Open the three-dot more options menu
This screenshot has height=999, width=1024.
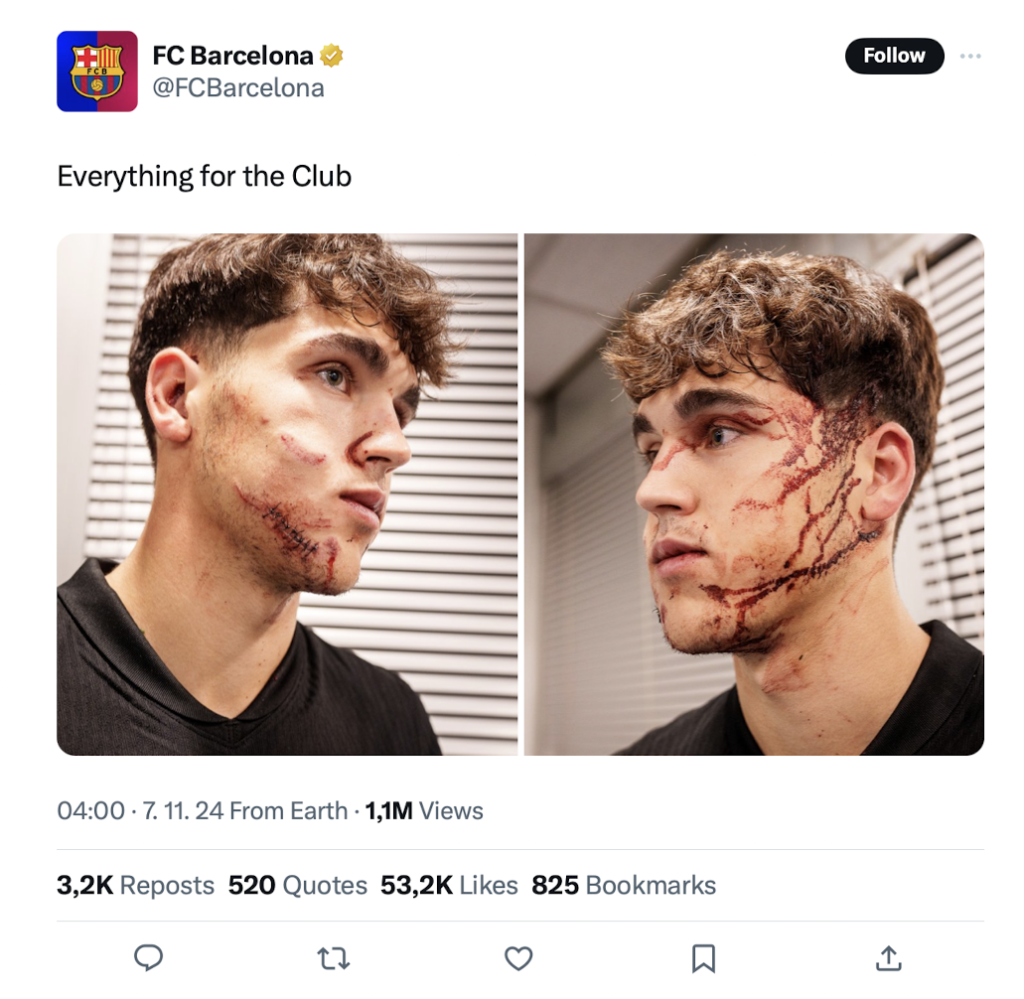(970, 56)
